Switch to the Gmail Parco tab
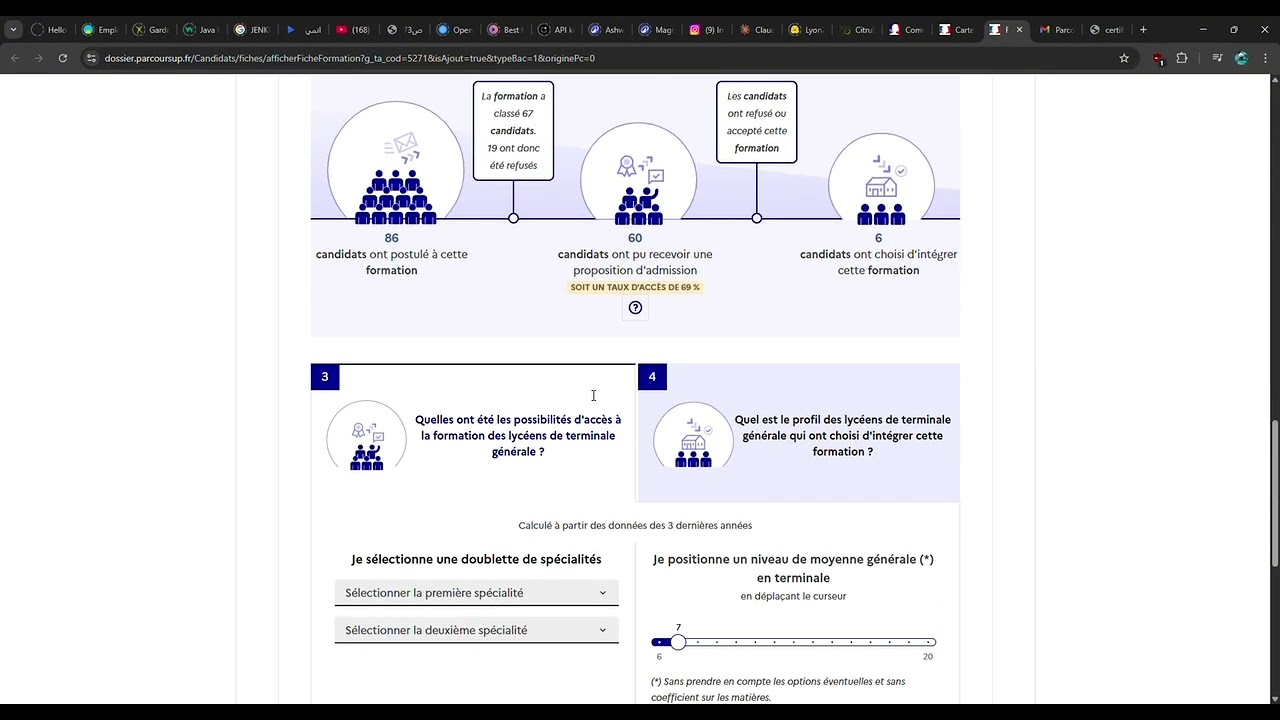Viewport: 1280px width, 720px height. 1057,30
